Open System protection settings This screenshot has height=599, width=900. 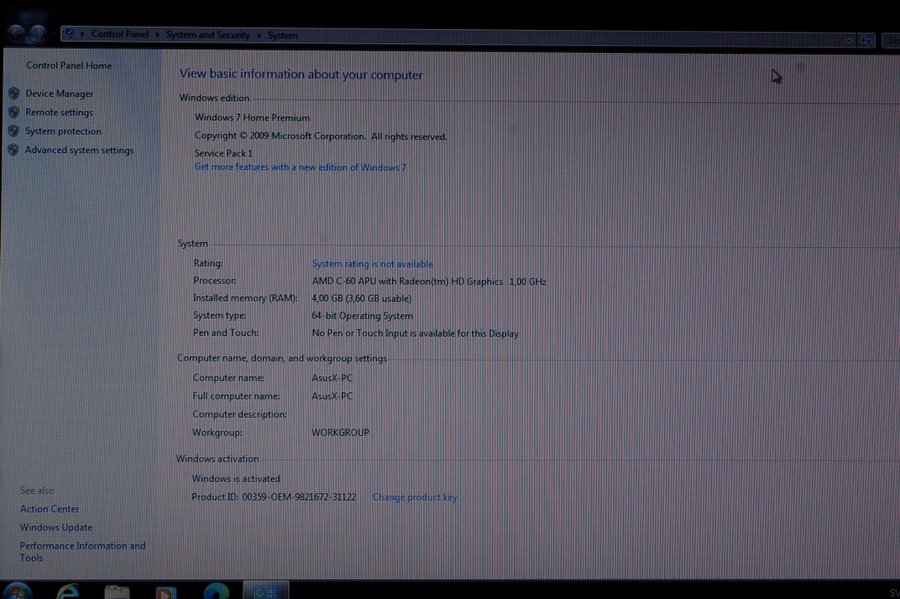[63, 131]
